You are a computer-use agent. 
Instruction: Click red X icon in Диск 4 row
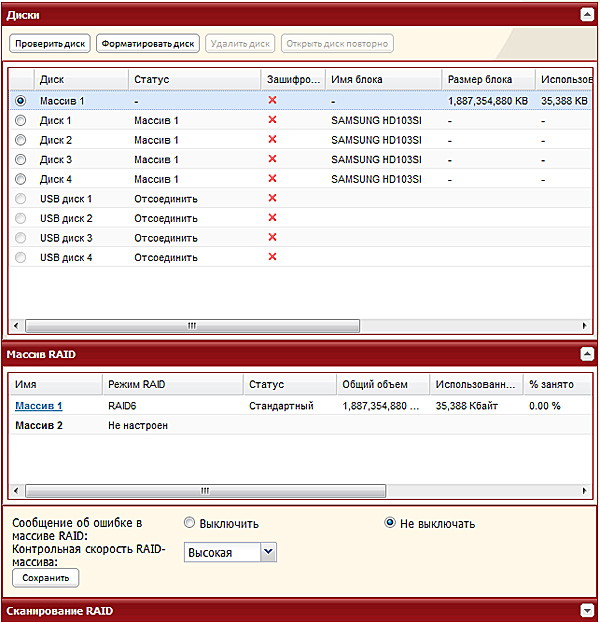click(x=272, y=178)
